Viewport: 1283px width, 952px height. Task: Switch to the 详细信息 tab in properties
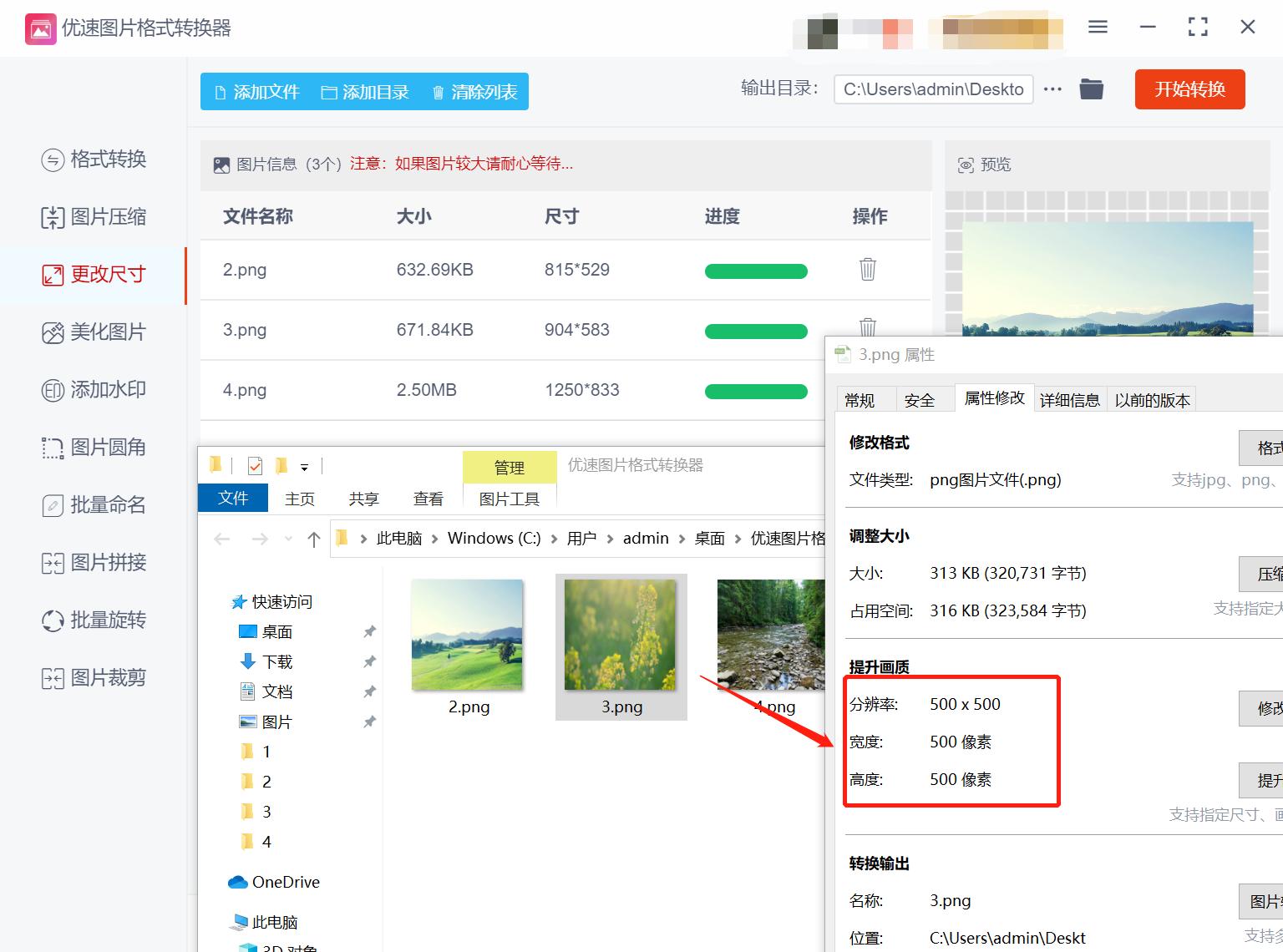coord(1070,400)
